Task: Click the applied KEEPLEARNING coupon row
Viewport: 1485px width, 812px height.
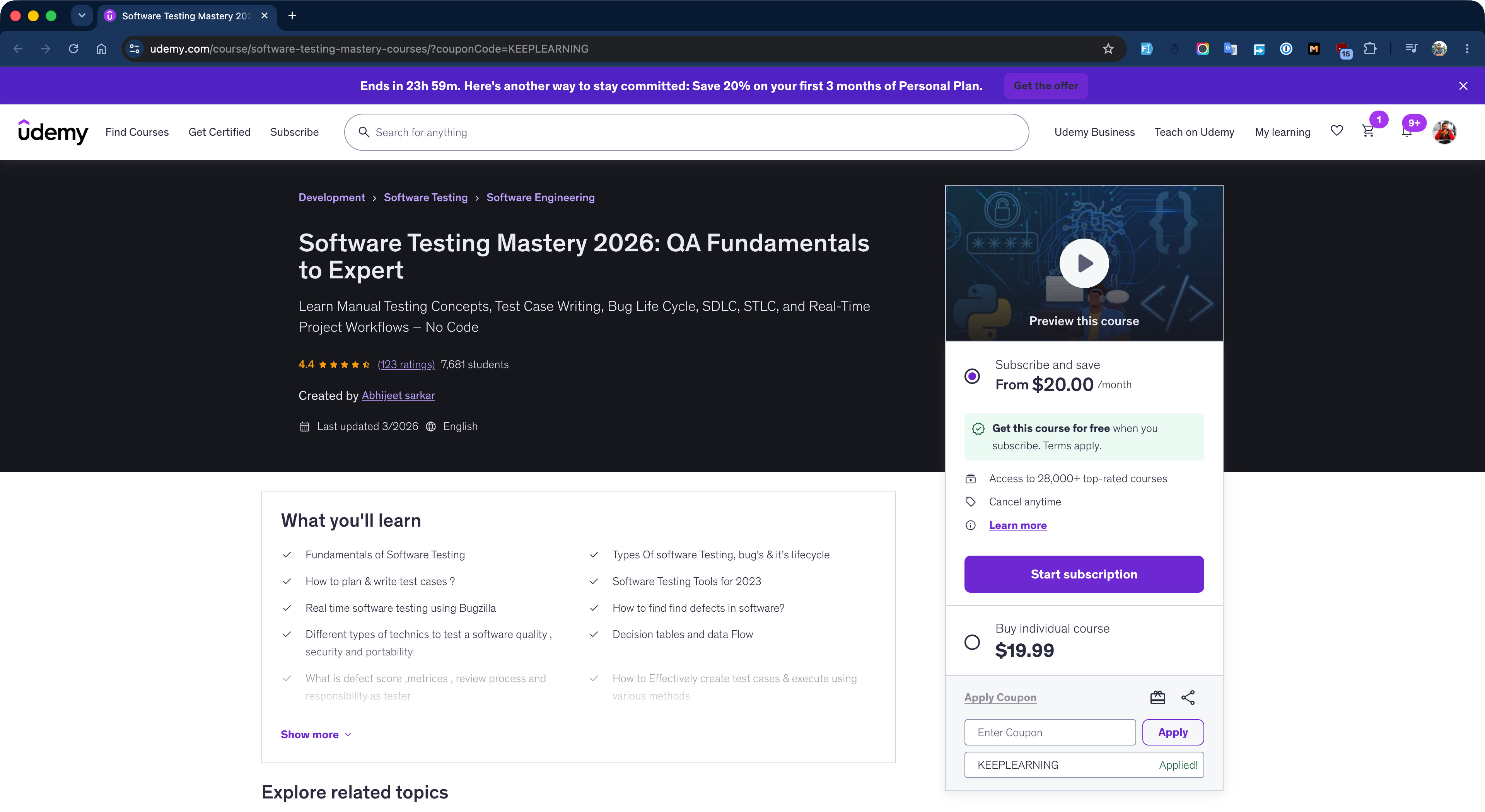Action: [x=1084, y=765]
